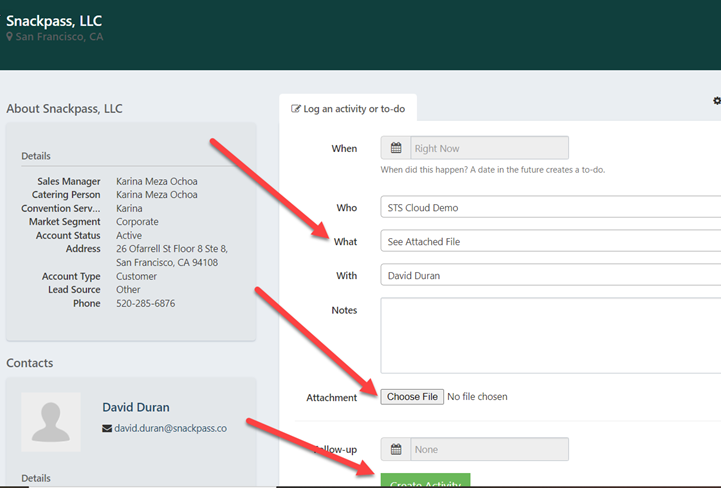This screenshot has width=721, height=488.
Task: Select the Log an activity or to-do tab
Action: point(348,108)
